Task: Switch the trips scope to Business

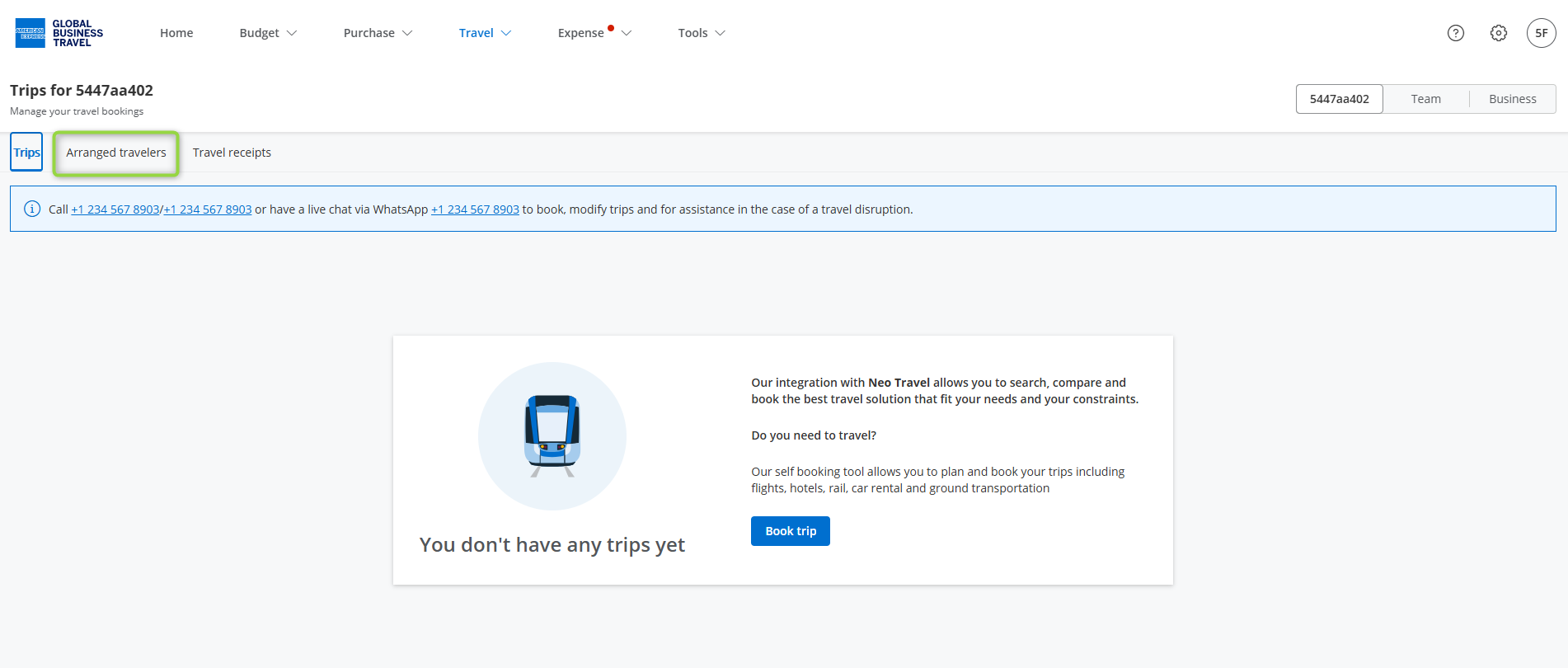Action: (x=1512, y=99)
